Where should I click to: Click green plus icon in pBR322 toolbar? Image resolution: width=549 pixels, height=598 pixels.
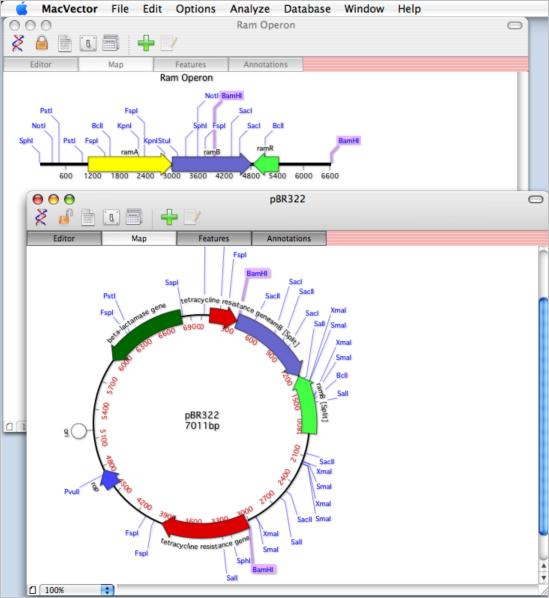(169, 217)
